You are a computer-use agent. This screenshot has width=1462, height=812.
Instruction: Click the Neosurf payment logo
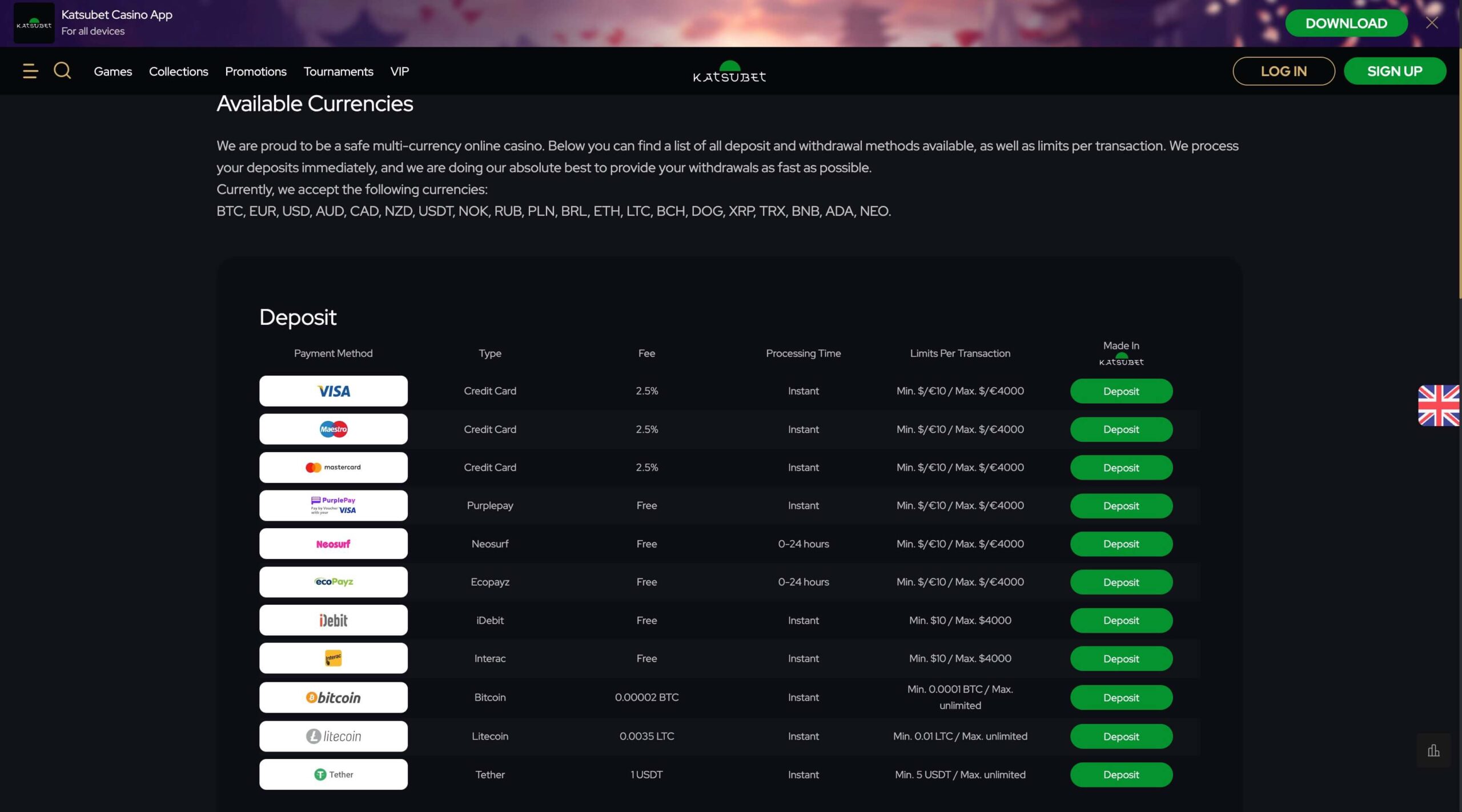point(334,544)
